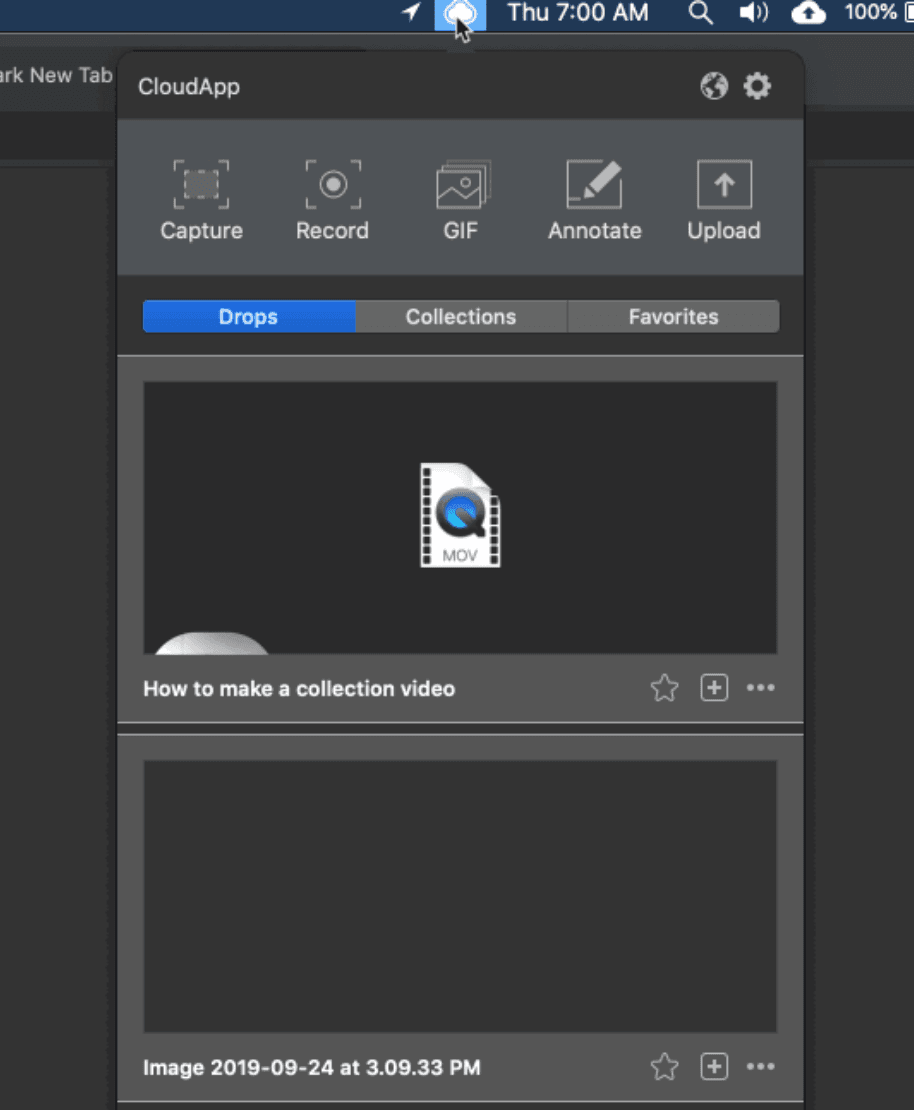The width and height of the screenshot is (914, 1110).
Task: Favorite the Image 2019-09-24 drop
Action: (664, 1067)
